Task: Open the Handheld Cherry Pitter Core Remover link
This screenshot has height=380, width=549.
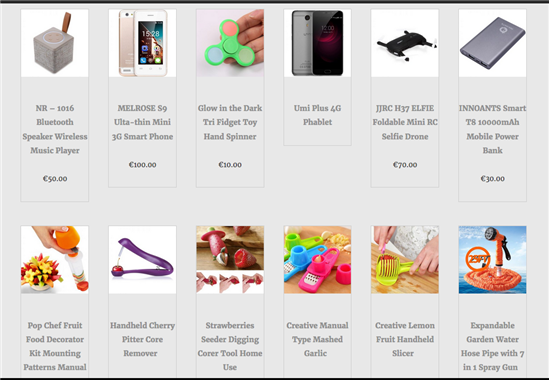Action: tap(143, 339)
